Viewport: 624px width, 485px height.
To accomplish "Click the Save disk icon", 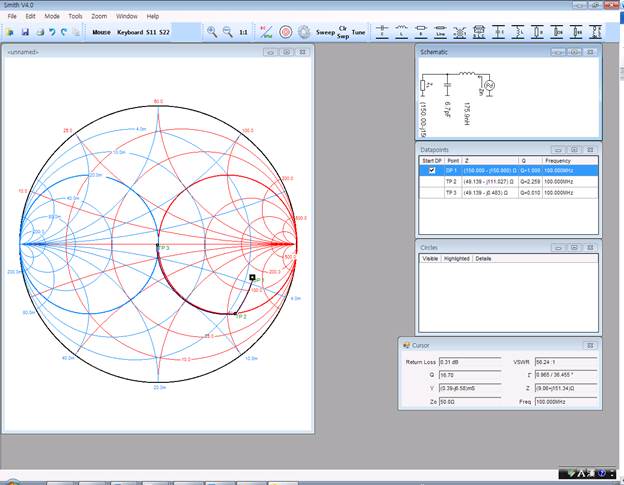I will pos(24,32).
